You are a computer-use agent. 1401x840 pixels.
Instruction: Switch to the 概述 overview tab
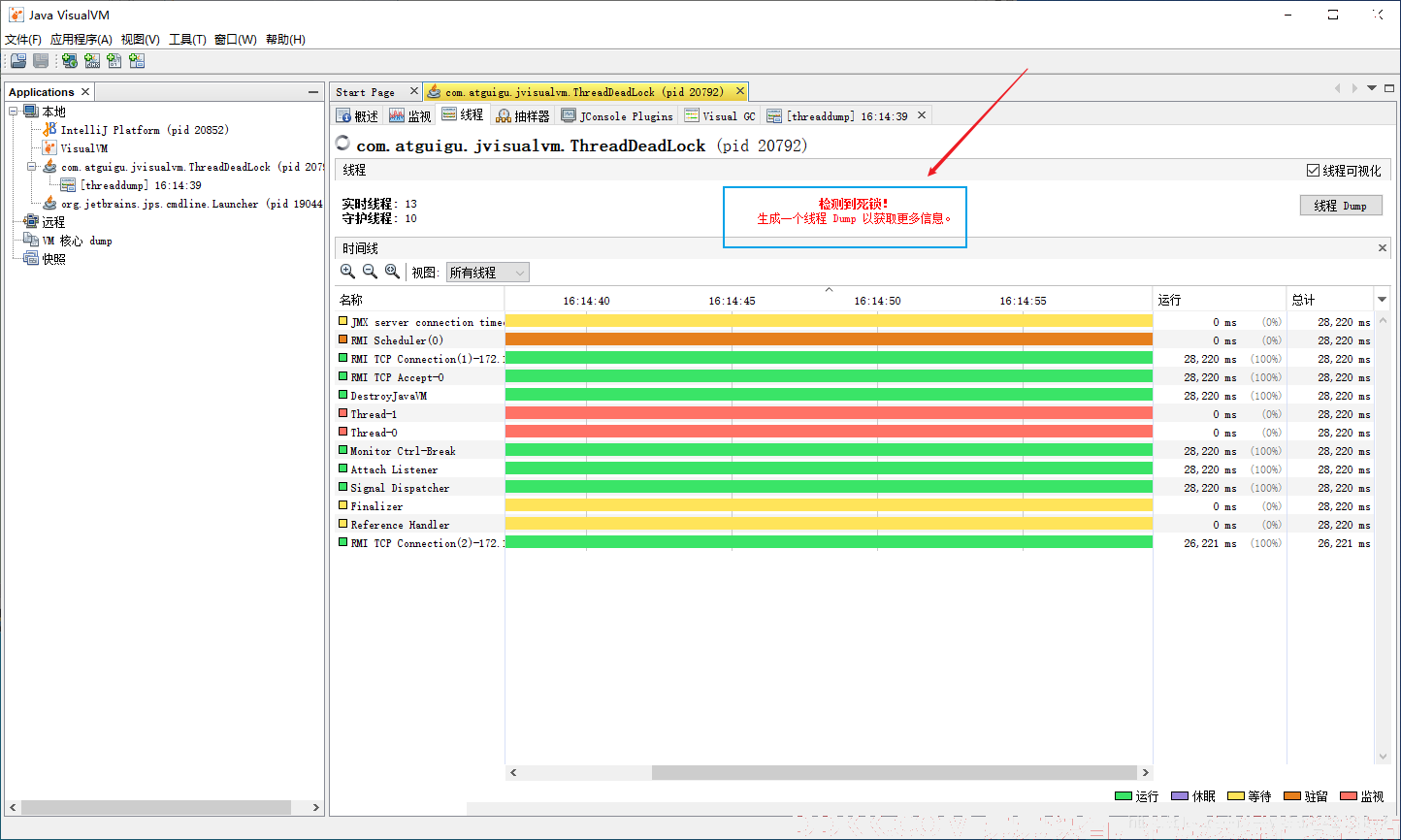(x=357, y=115)
